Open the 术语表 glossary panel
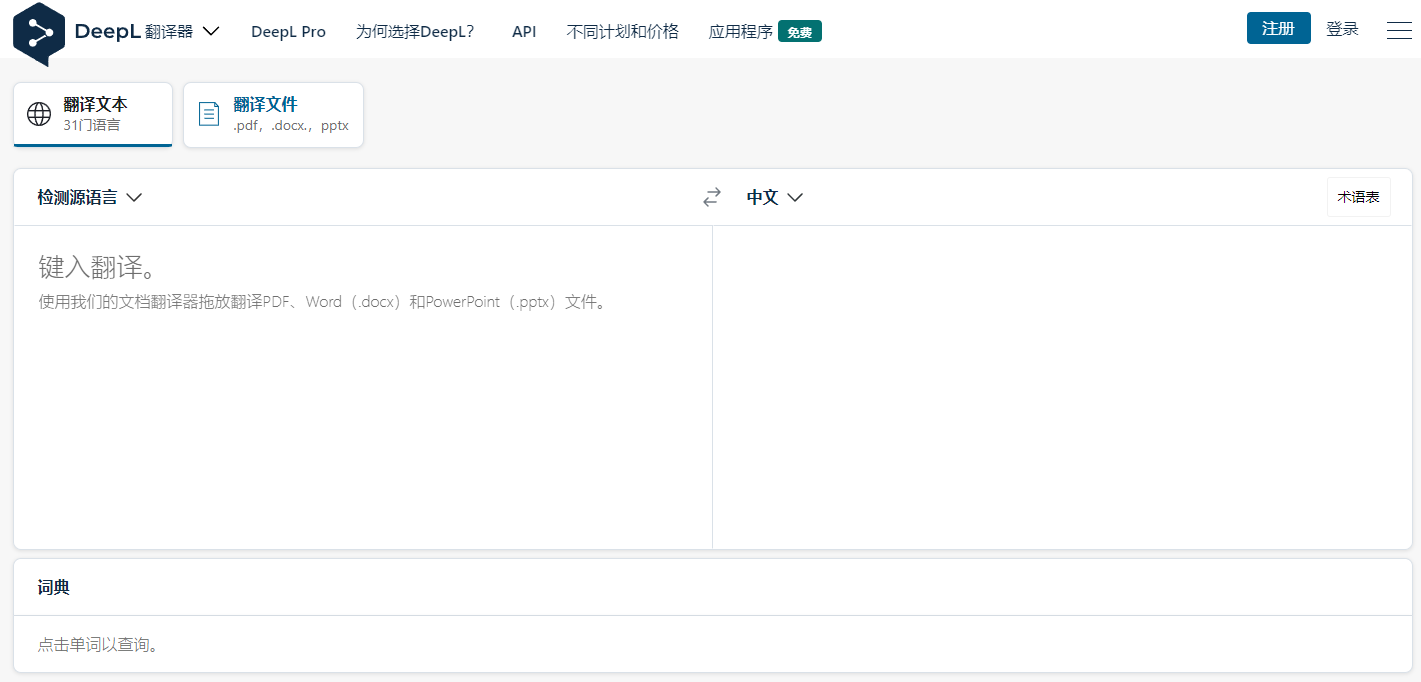 (1358, 197)
